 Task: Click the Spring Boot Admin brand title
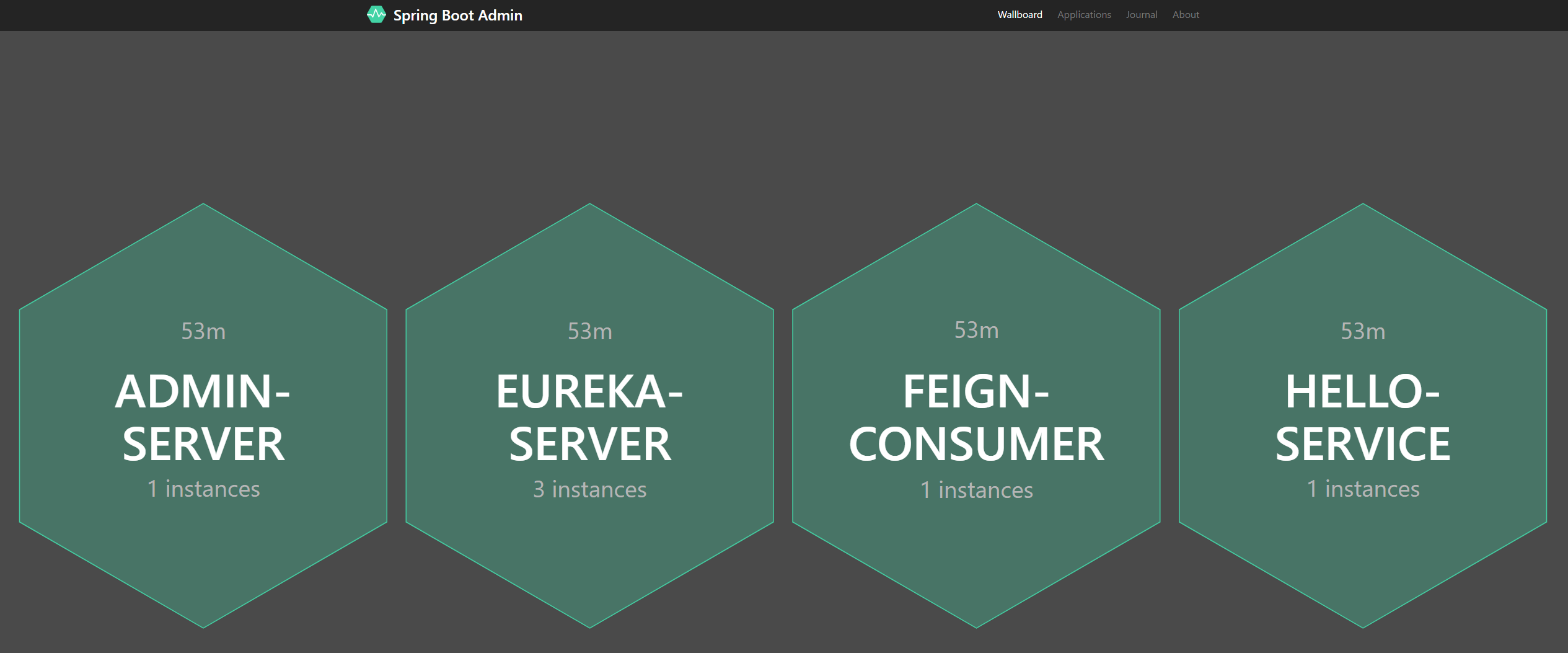pos(457,15)
